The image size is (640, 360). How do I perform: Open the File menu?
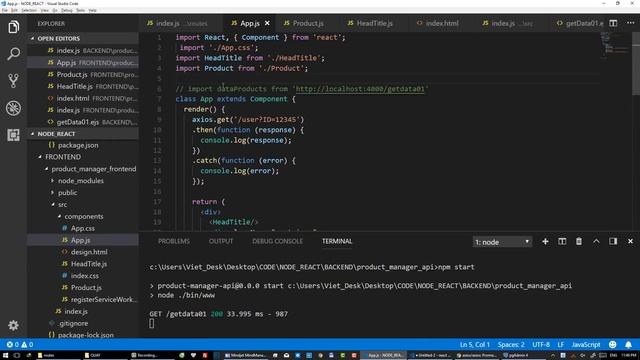4,10
